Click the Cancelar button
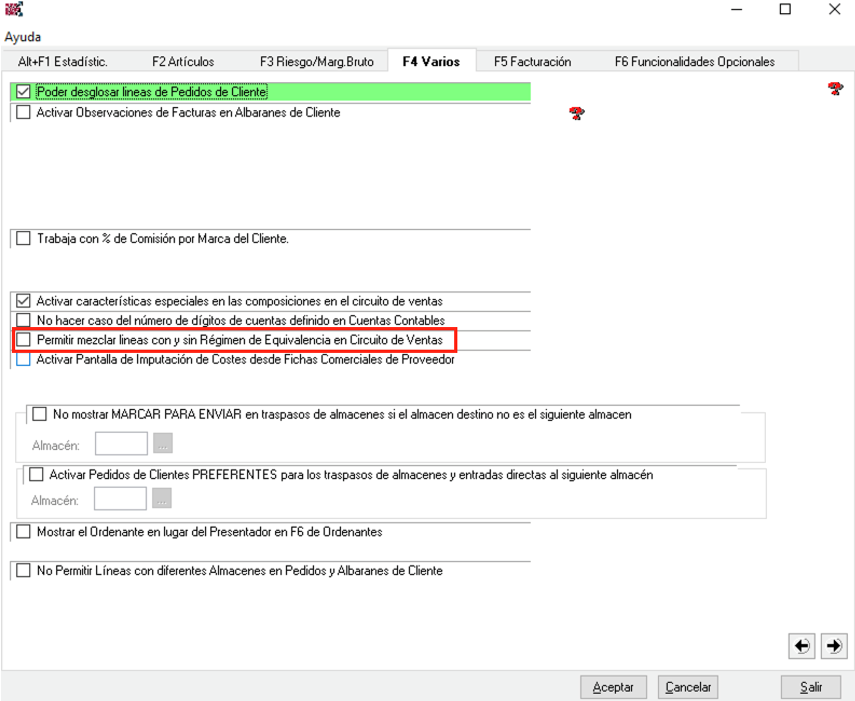Image resolution: width=855 pixels, height=701 pixels. [x=688, y=687]
